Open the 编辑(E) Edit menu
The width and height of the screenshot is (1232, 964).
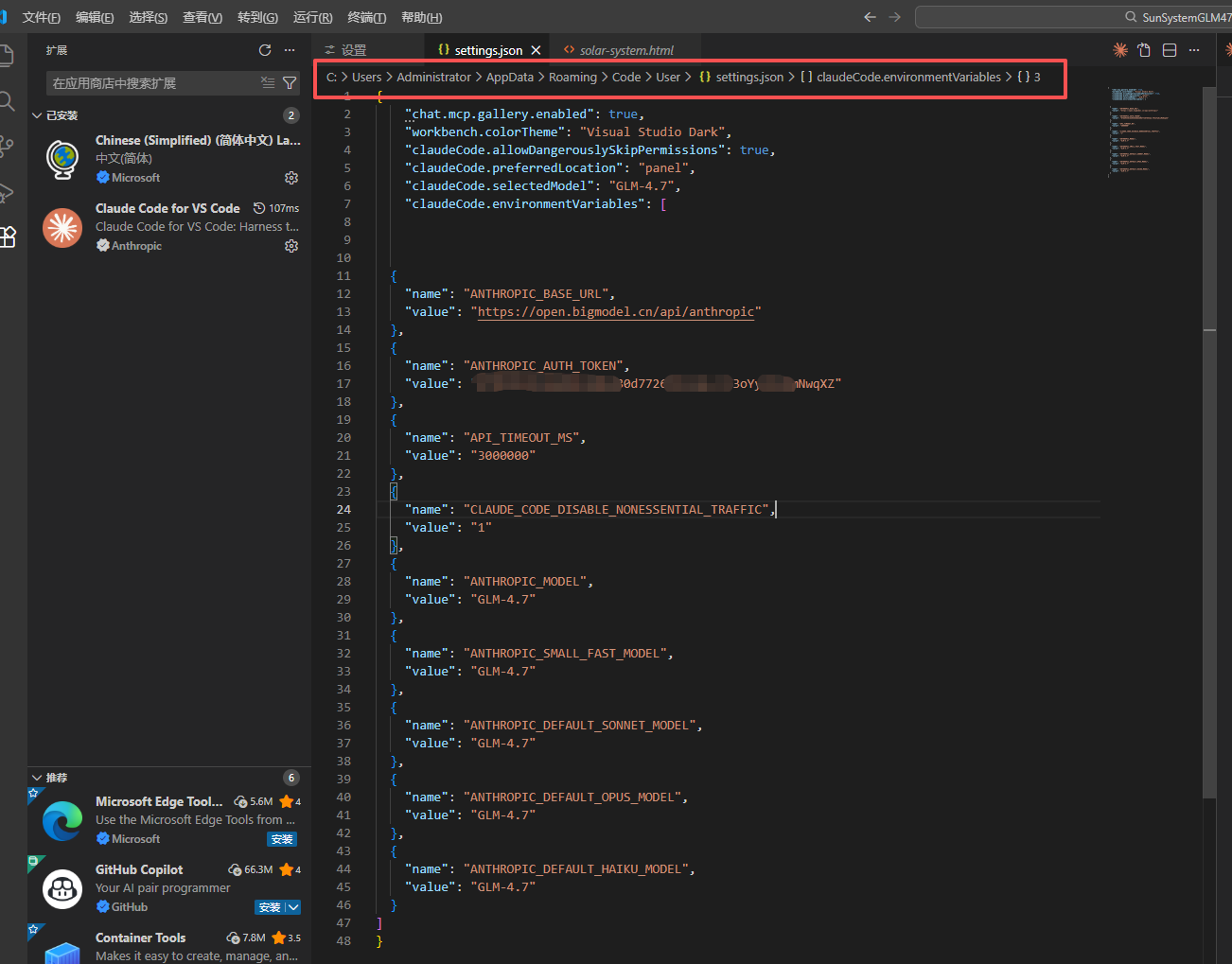point(95,17)
